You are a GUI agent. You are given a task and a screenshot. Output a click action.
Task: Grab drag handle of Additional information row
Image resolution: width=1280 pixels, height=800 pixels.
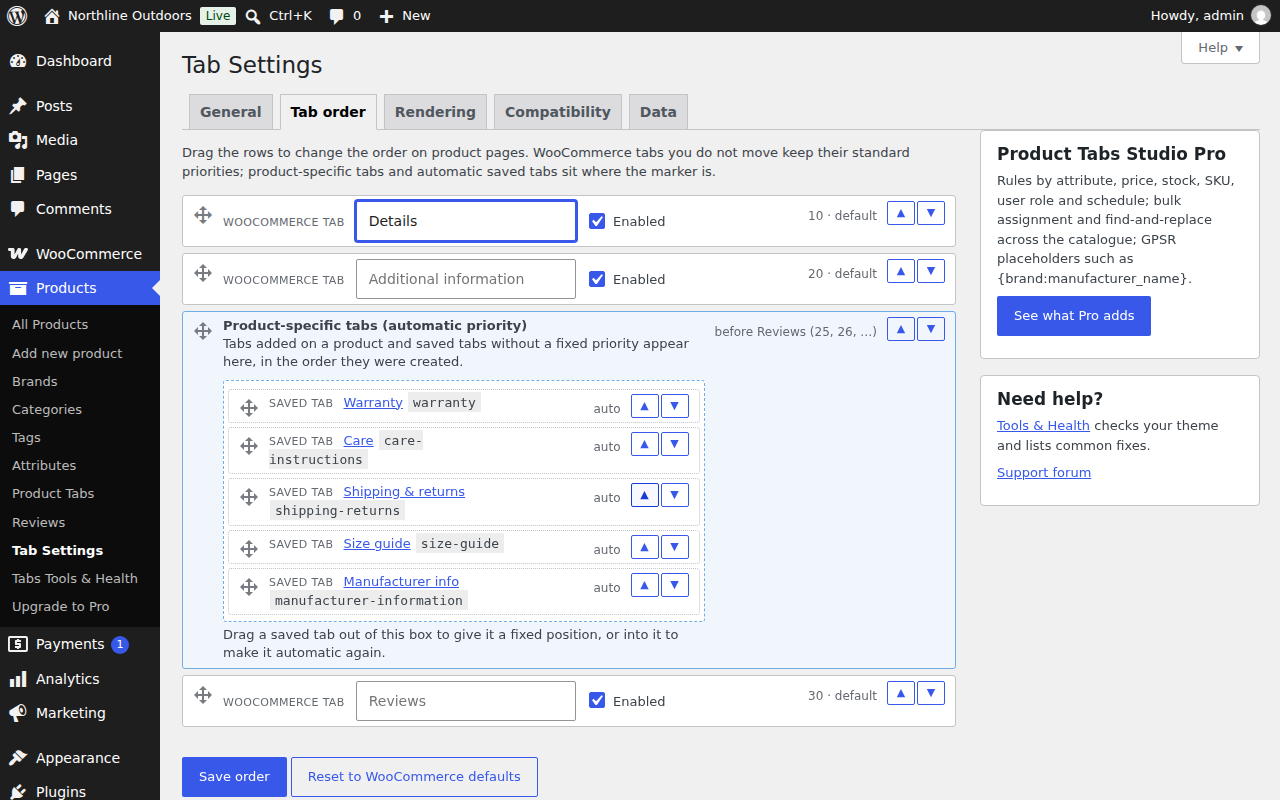click(202, 273)
